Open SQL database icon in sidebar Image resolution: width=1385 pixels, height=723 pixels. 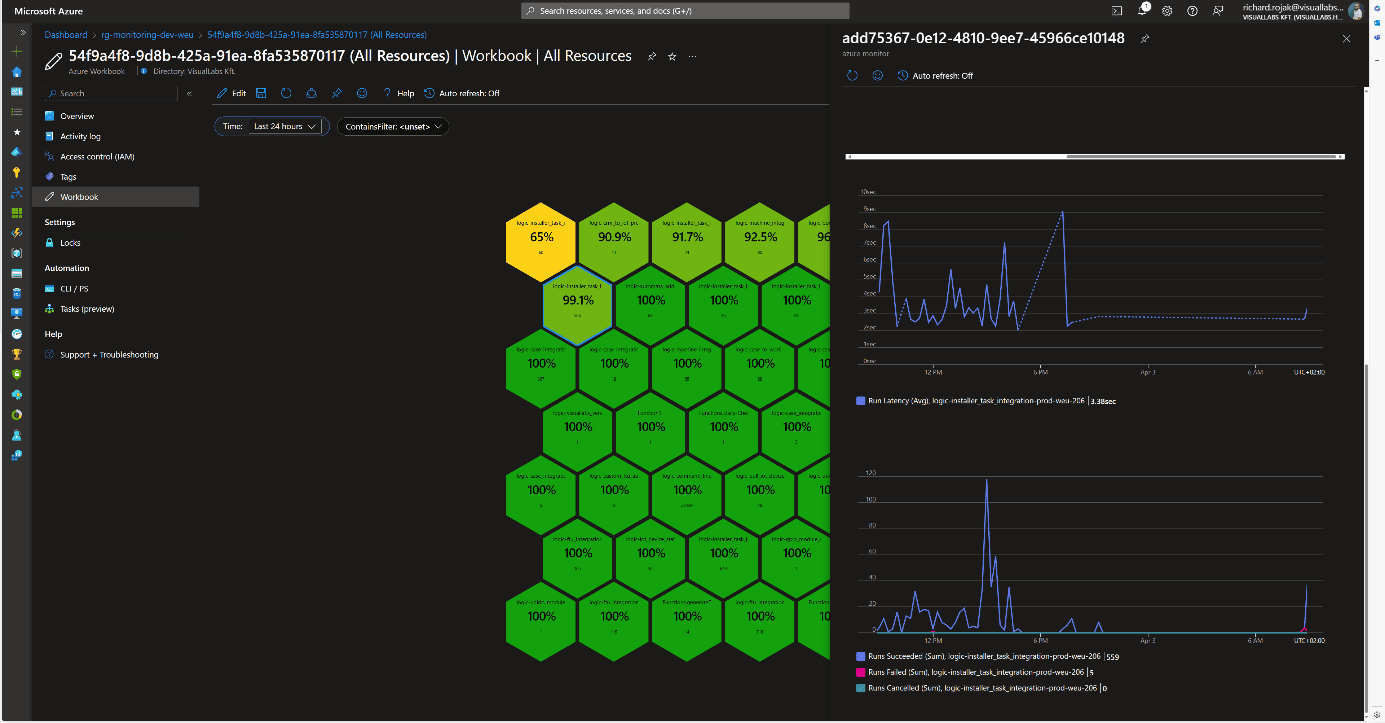point(16,293)
